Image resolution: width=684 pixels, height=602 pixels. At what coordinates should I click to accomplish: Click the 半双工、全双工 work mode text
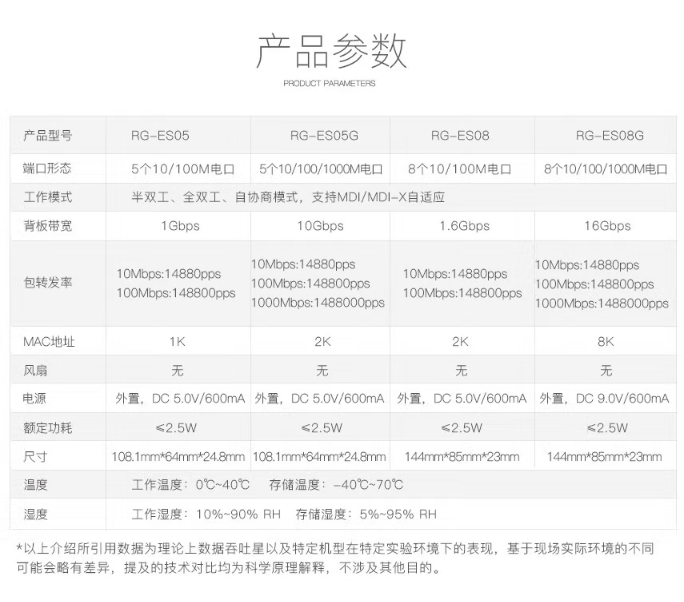pyautogui.click(x=288, y=197)
